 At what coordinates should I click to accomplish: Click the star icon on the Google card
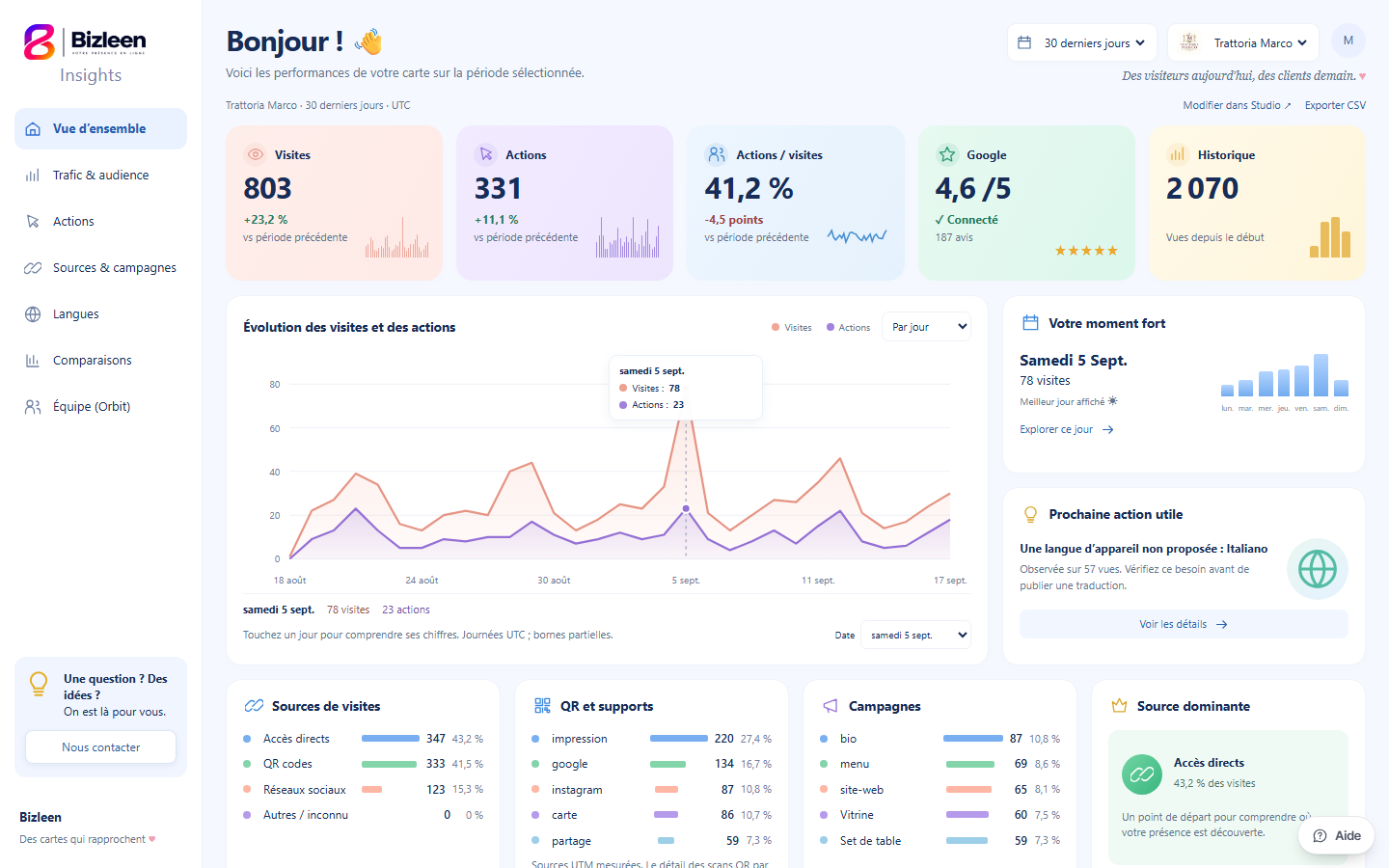point(947,154)
